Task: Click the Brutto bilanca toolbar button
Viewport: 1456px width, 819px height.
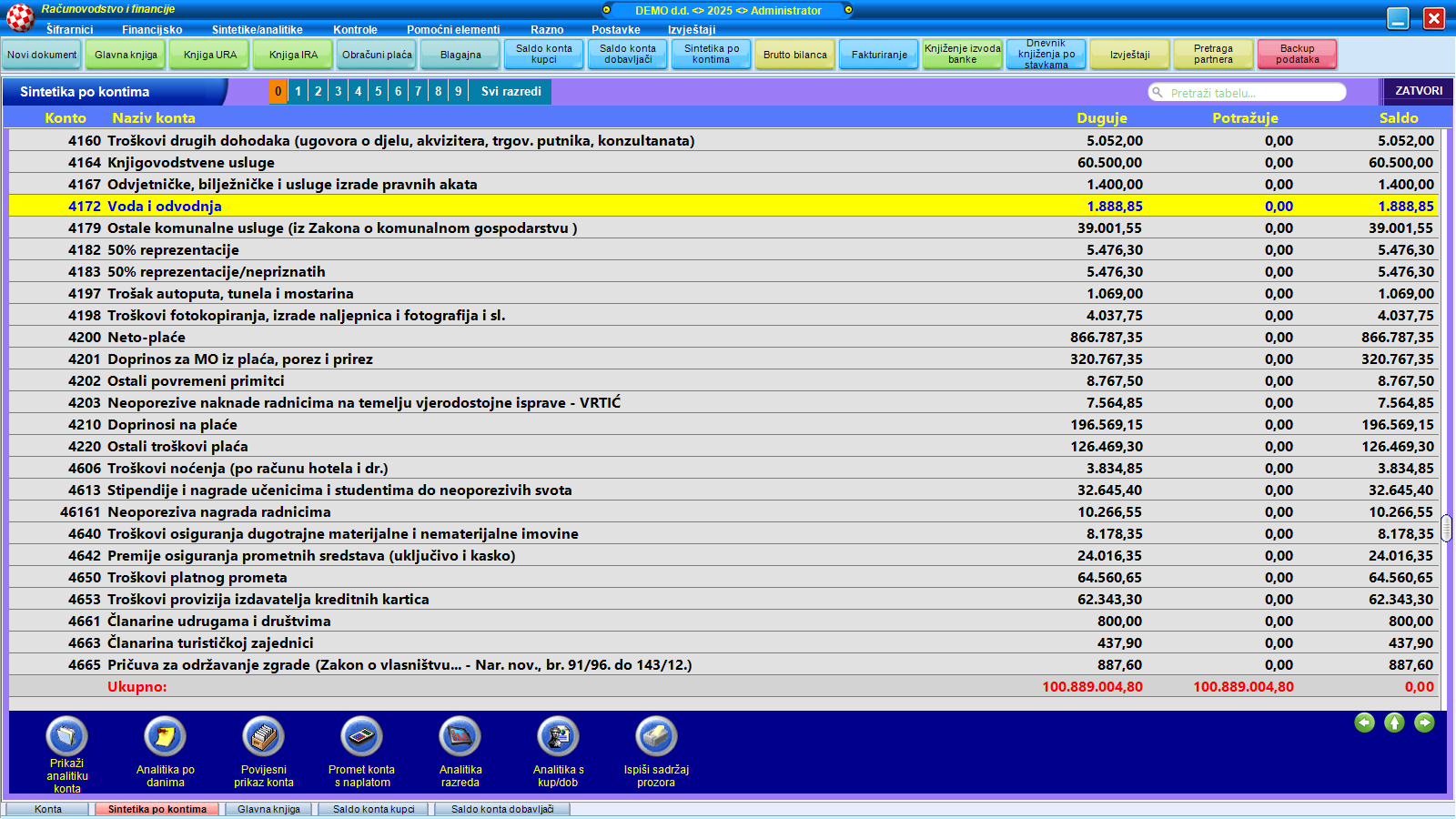Action: (x=795, y=55)
